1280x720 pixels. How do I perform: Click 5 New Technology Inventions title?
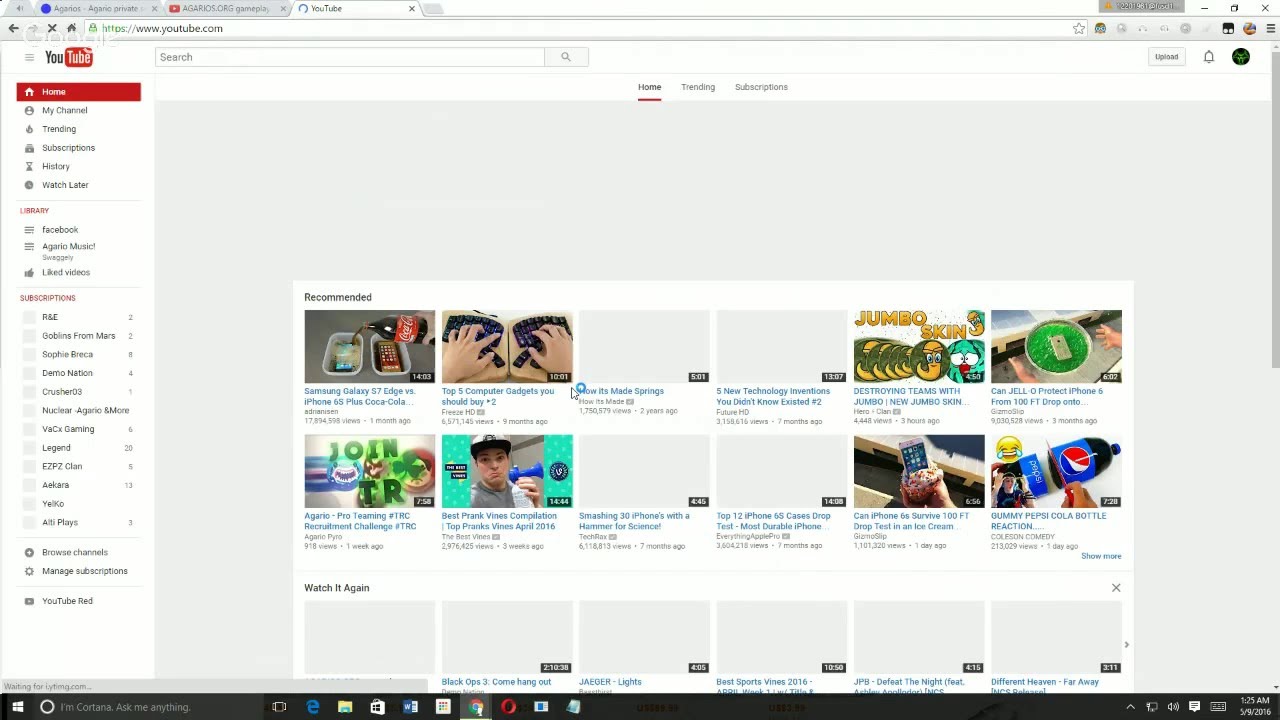pos(773,396)
